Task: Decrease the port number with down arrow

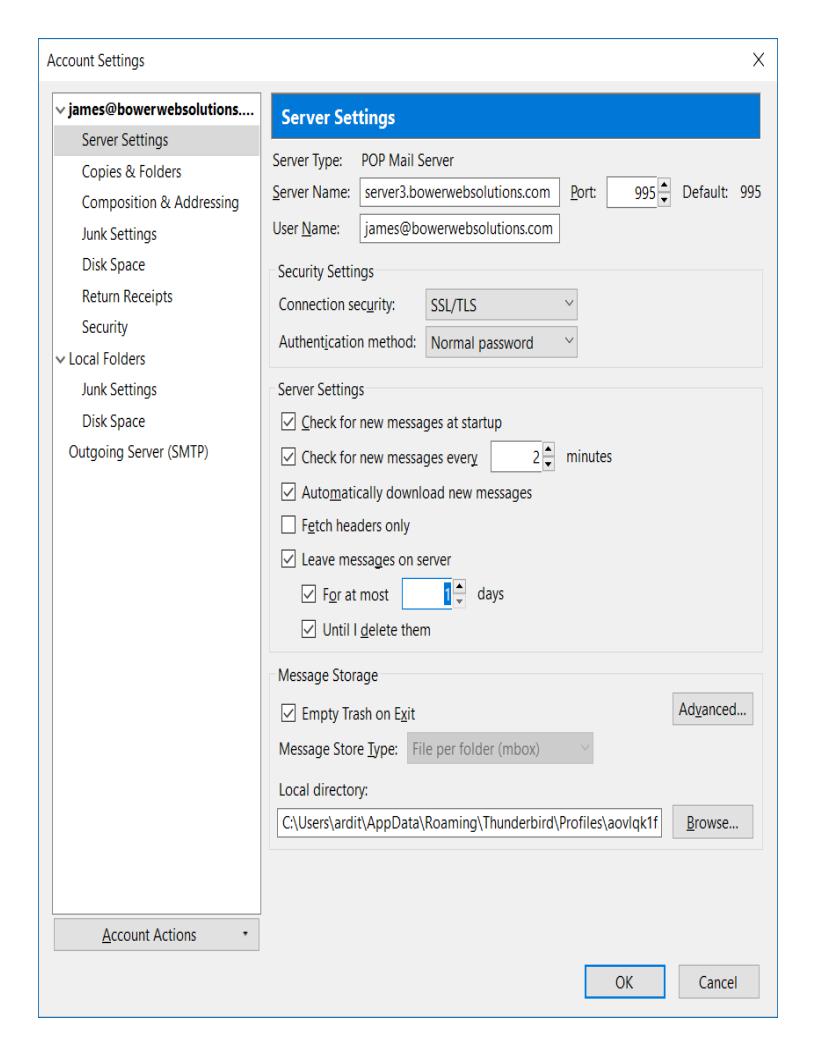Action: coord(664,200)
